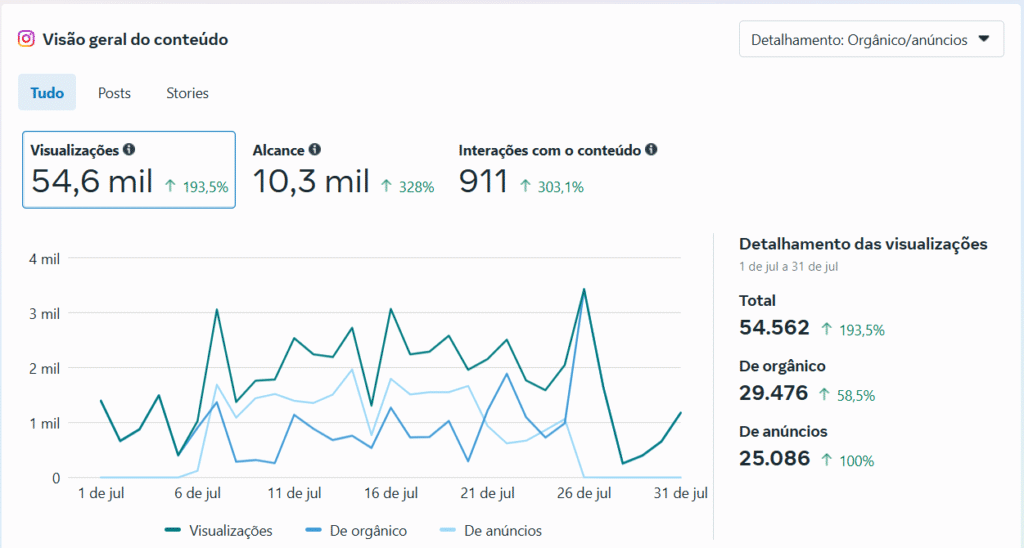Switch to the Posts tab

(114, 93)
